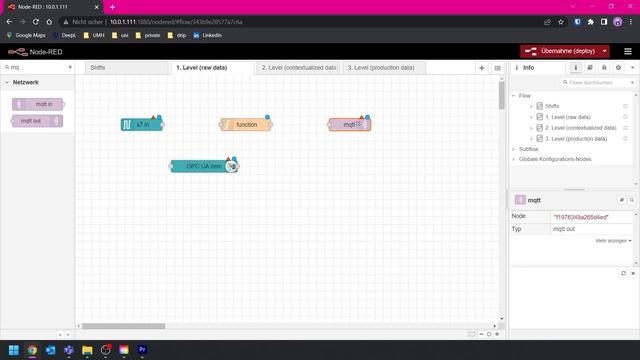Open File Explorer from taskbar
Screen dimensions: 640x360
pyautogui.click(x=87, y=350)
